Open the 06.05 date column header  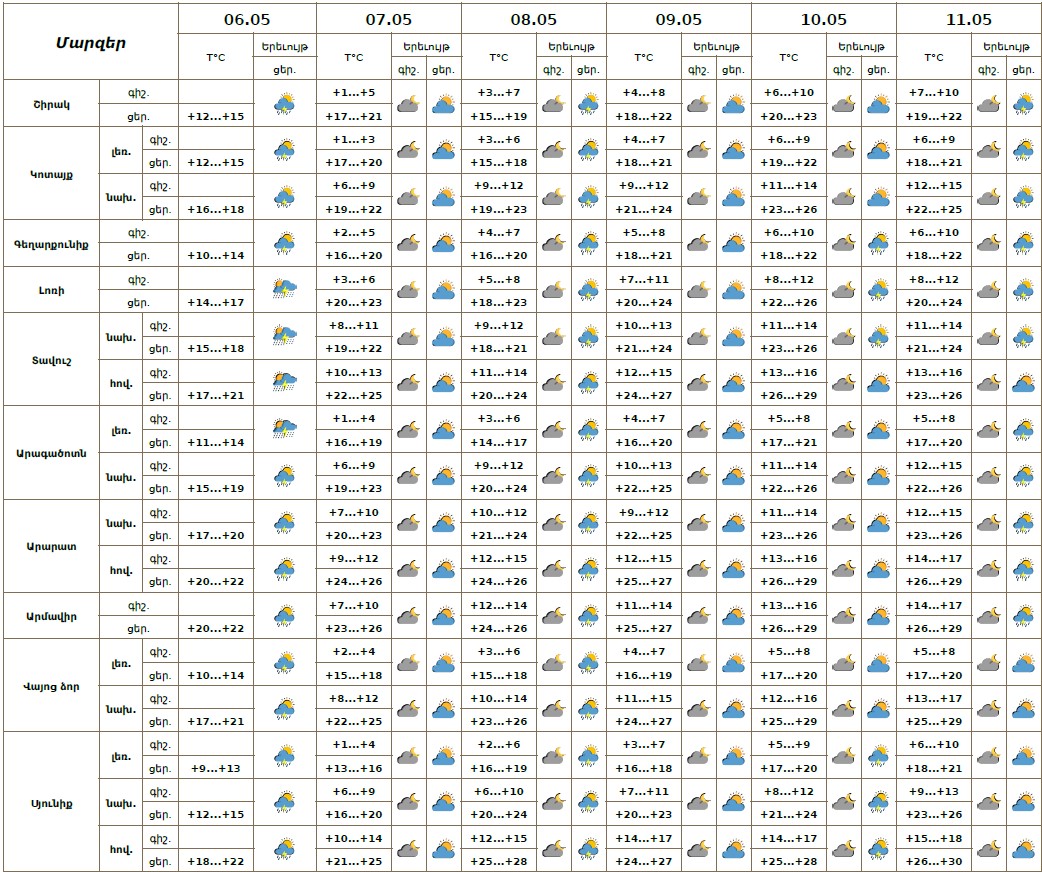[247, 19]
